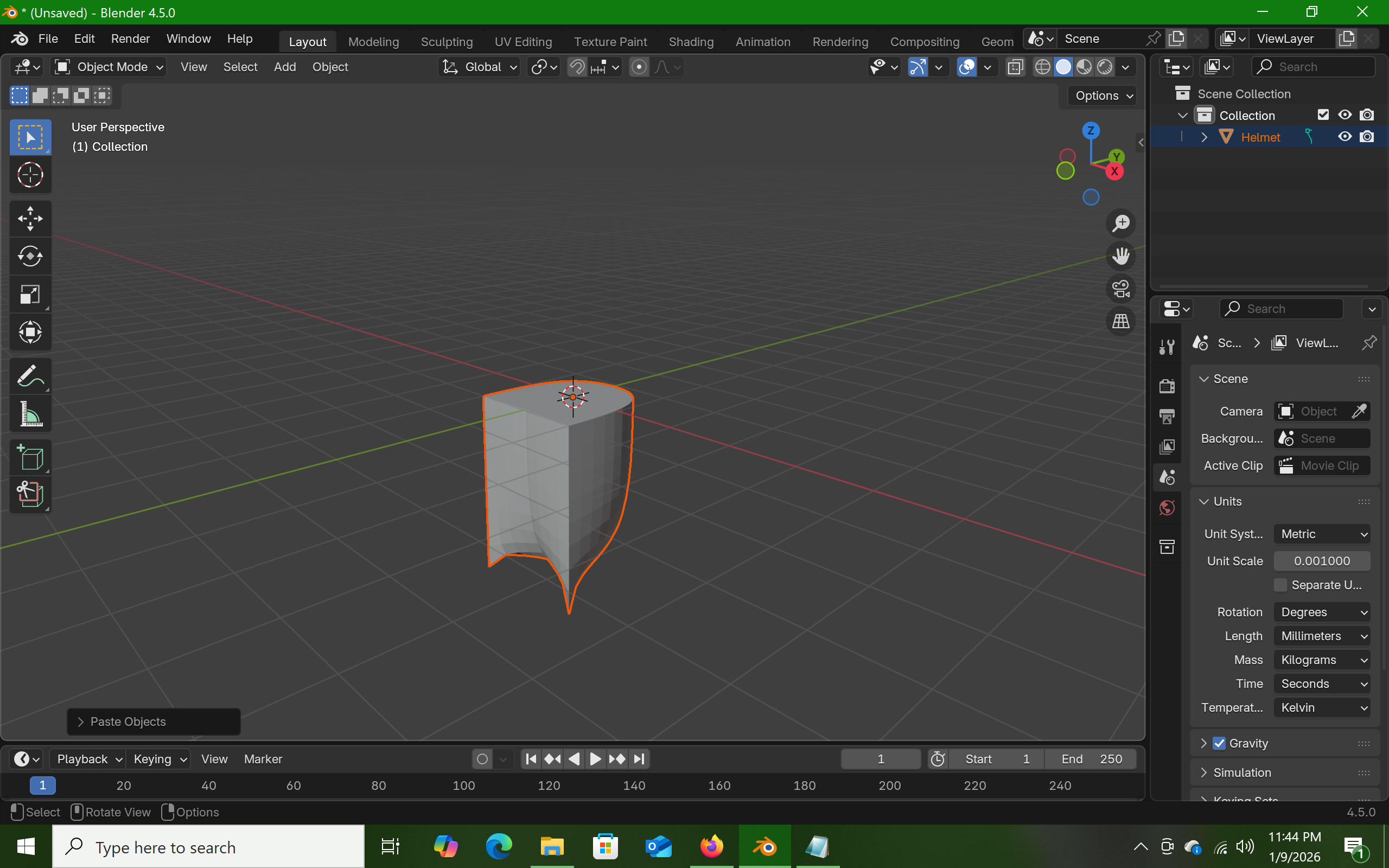This screenshot has width=1389, height=868.
Task: Play the animation forward
Action: (x=595, y=759)
